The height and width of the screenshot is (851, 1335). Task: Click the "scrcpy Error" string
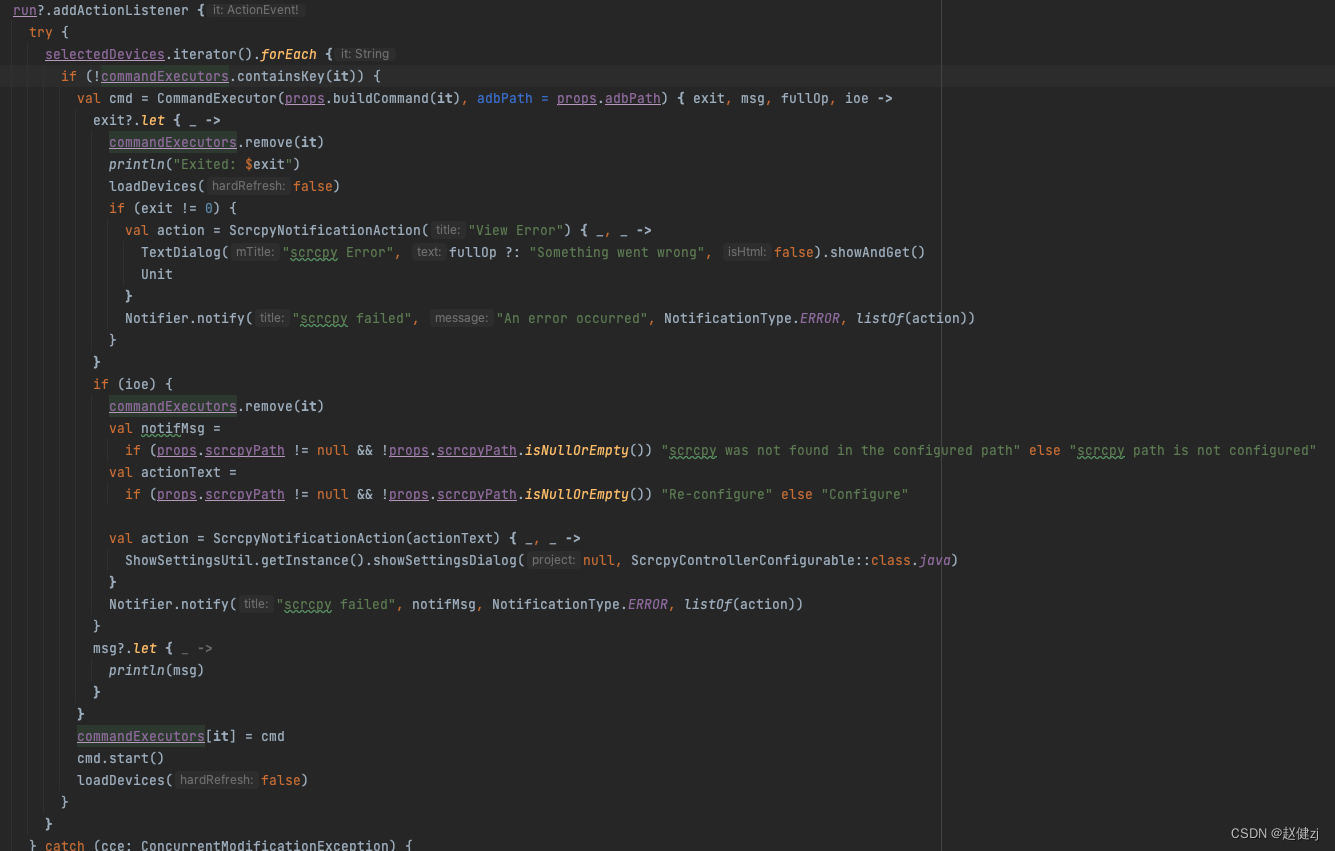(x=338, y=252)
